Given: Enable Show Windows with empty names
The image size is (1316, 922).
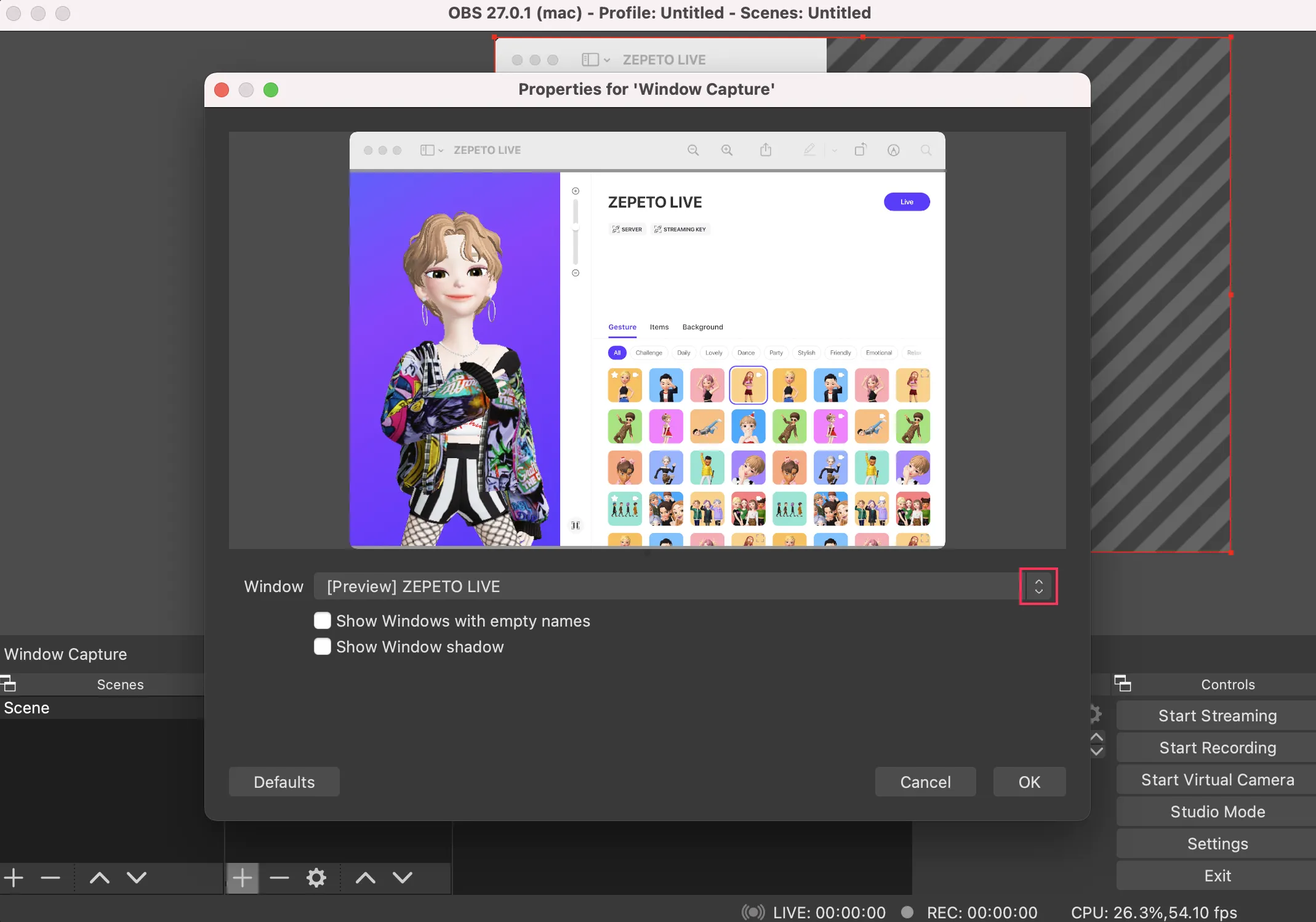Looking at the screenshot, I should click(x=323, y=620).
